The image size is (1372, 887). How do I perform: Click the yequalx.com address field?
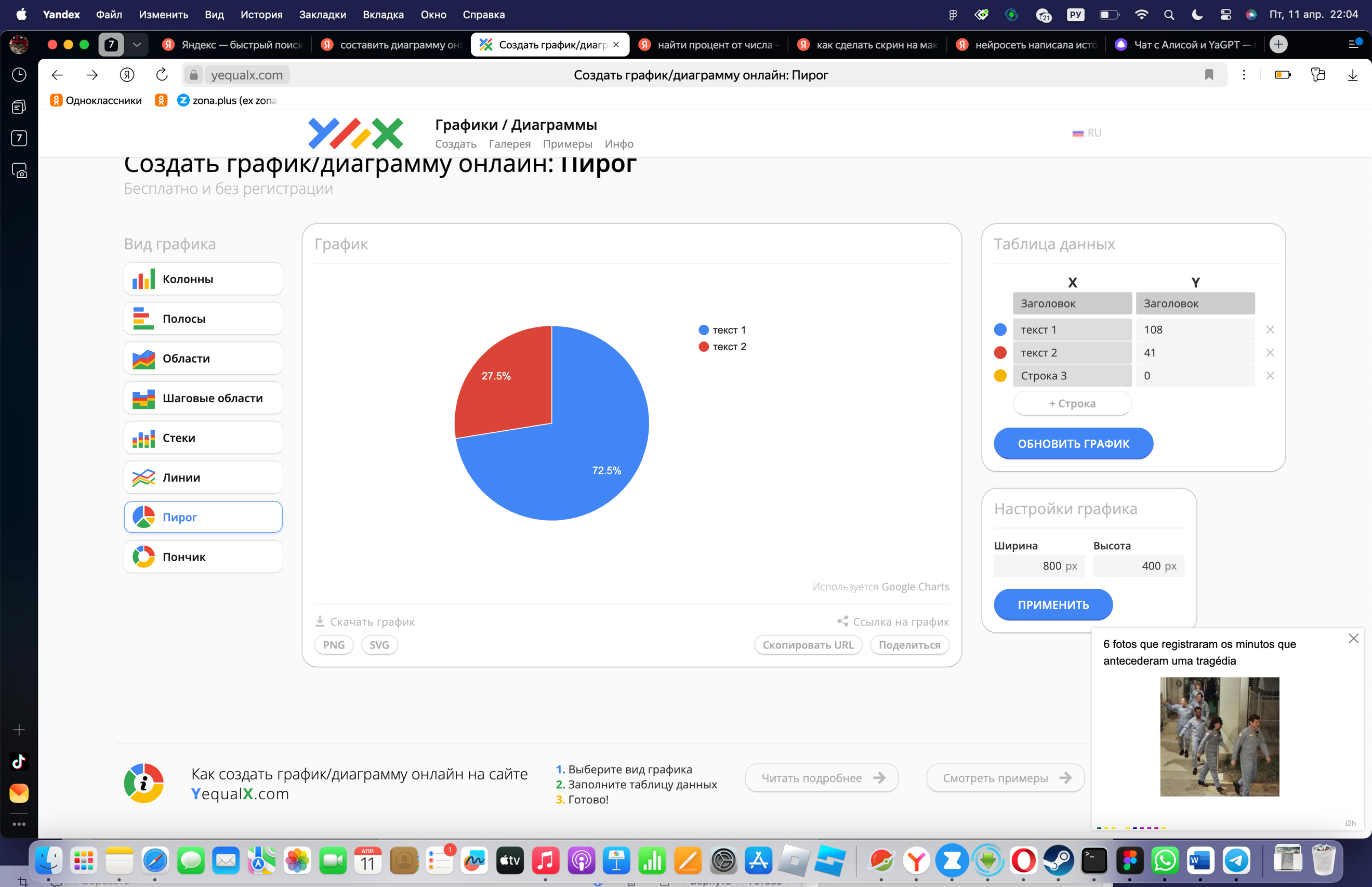tap(246, 75)
